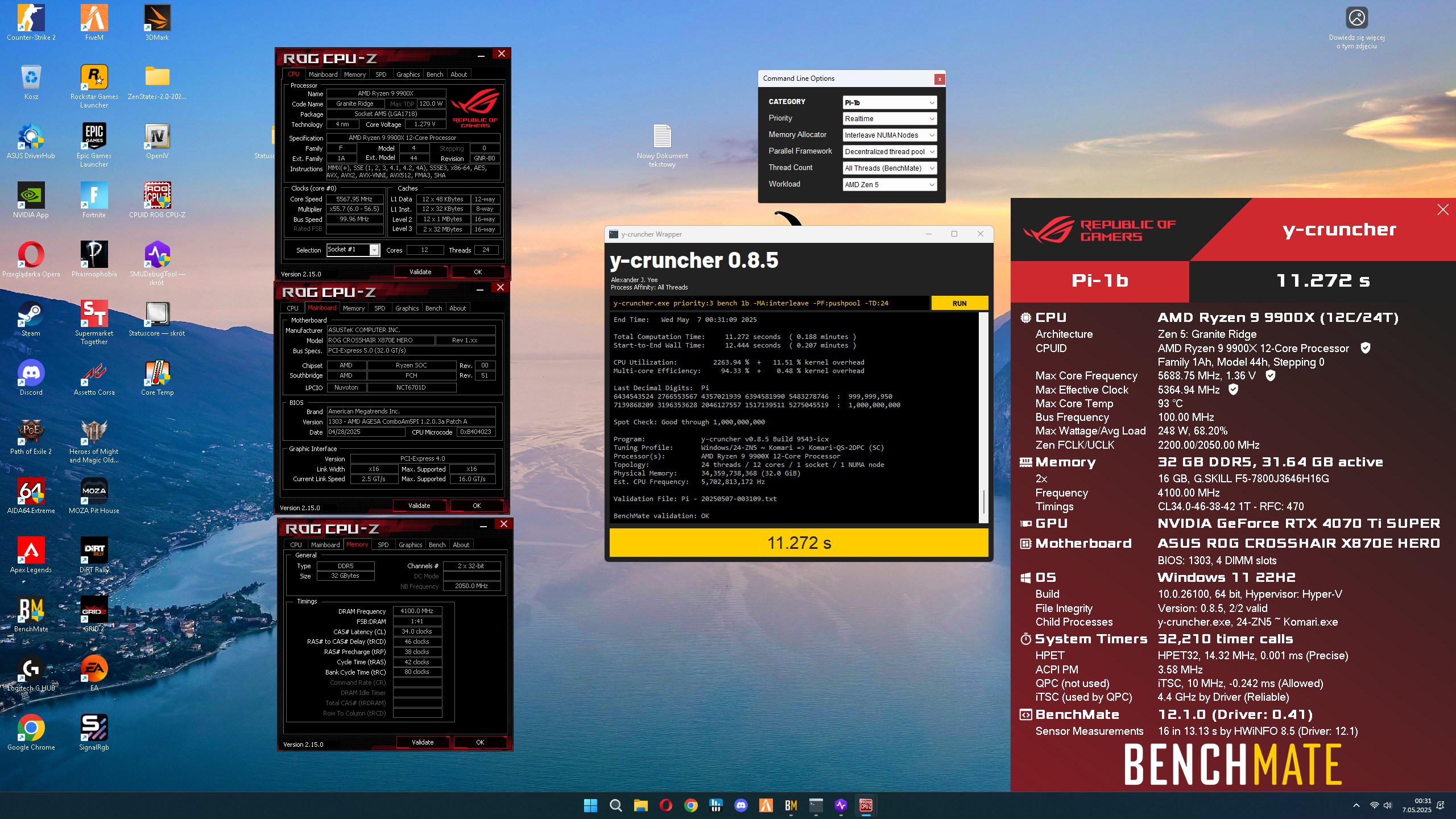Viewport: 1456px width, 819px height.
Task: Open the Wi-Fi network tray icon
Action: (1374, 805)
